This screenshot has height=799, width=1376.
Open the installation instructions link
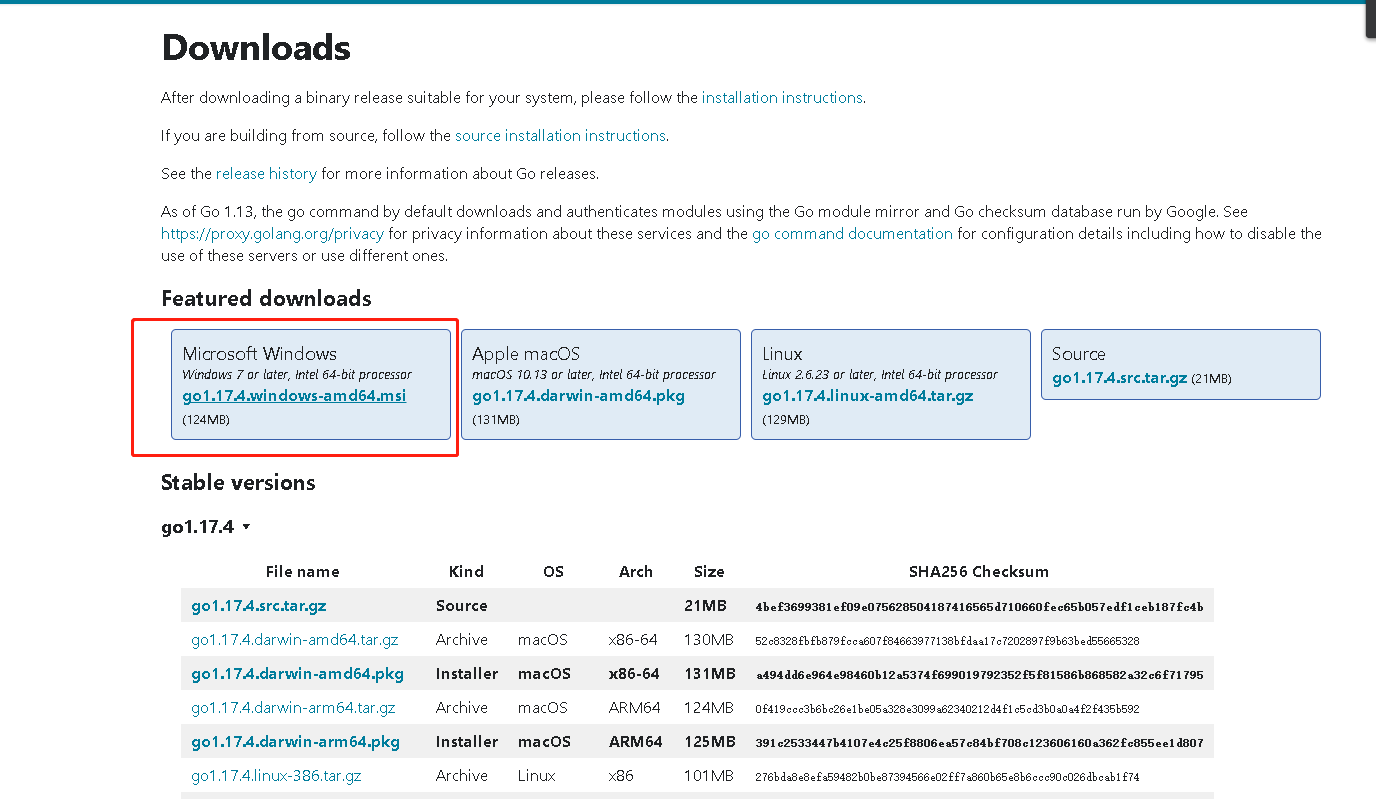coord(783,97)
